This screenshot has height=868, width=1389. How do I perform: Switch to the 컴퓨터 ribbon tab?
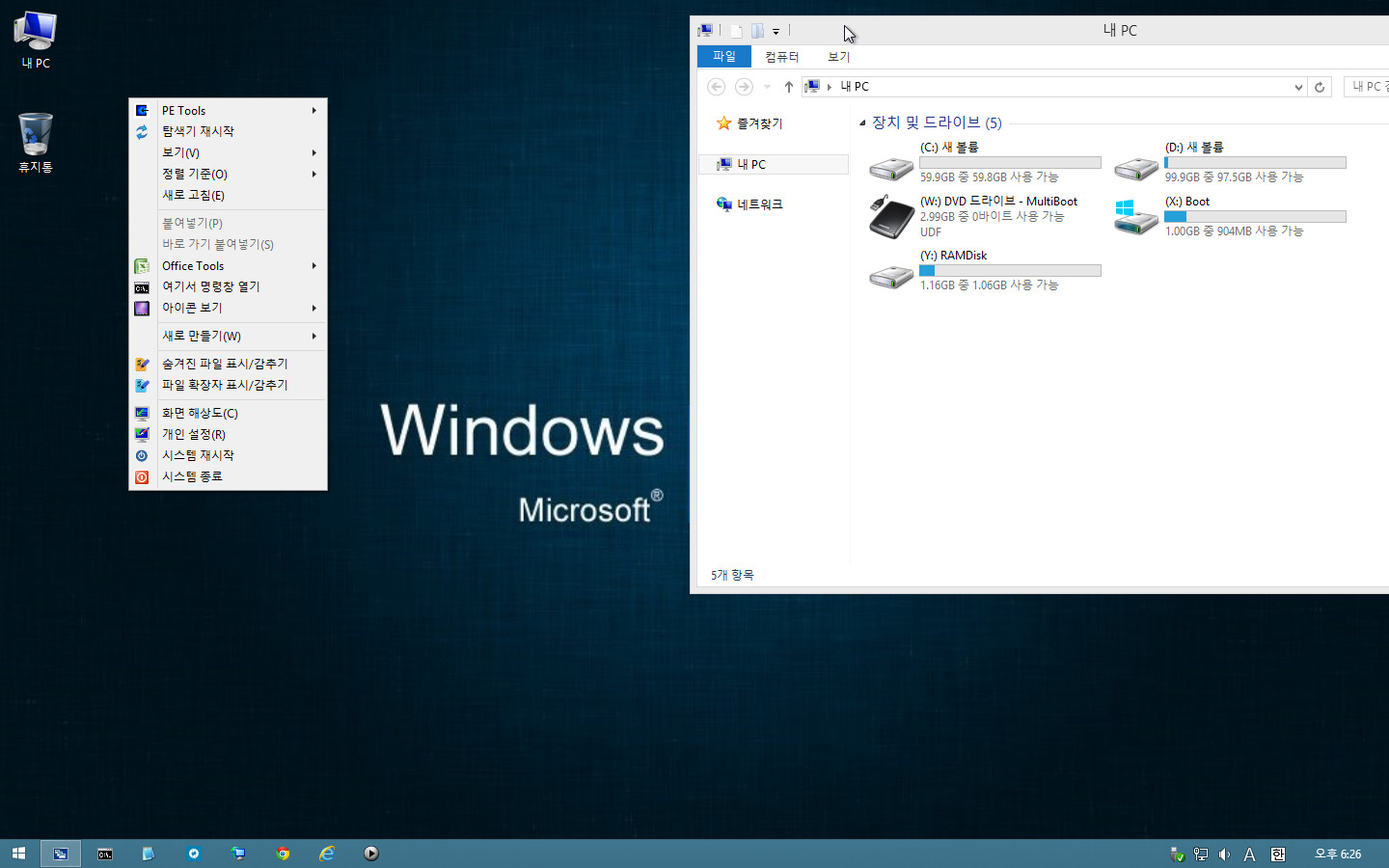781,57
